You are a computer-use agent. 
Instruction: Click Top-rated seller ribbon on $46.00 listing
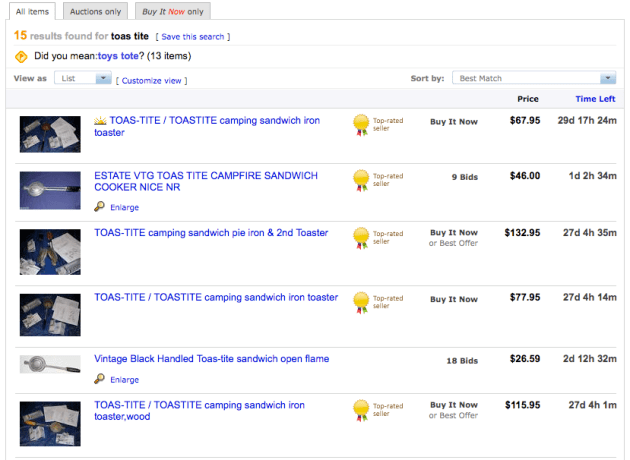(361, 180)
